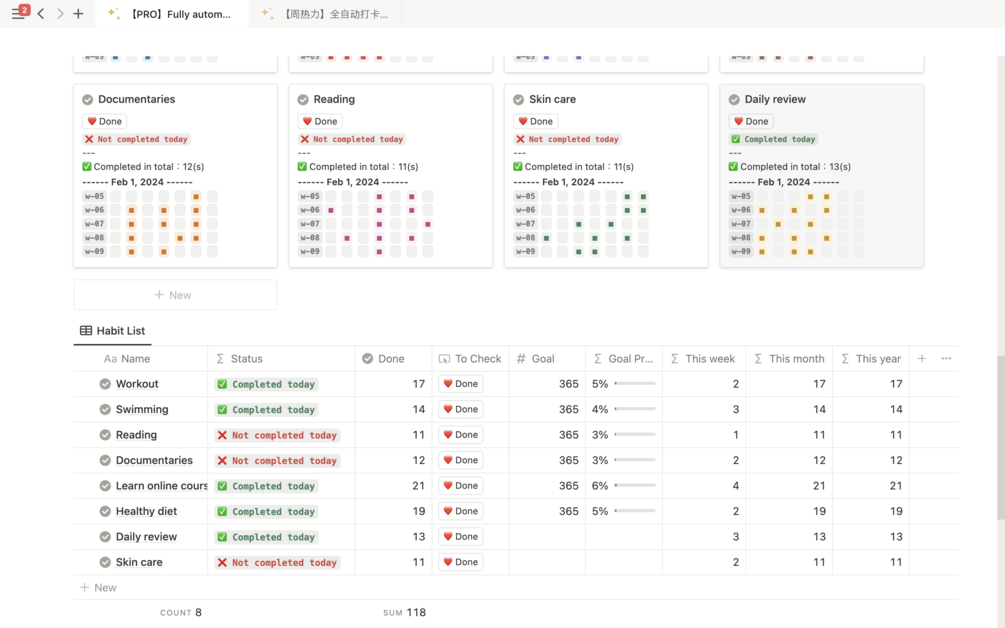Toggle the Done button in Swimming row
Viewport: 1005px width, 628px height.
point(460,409)
